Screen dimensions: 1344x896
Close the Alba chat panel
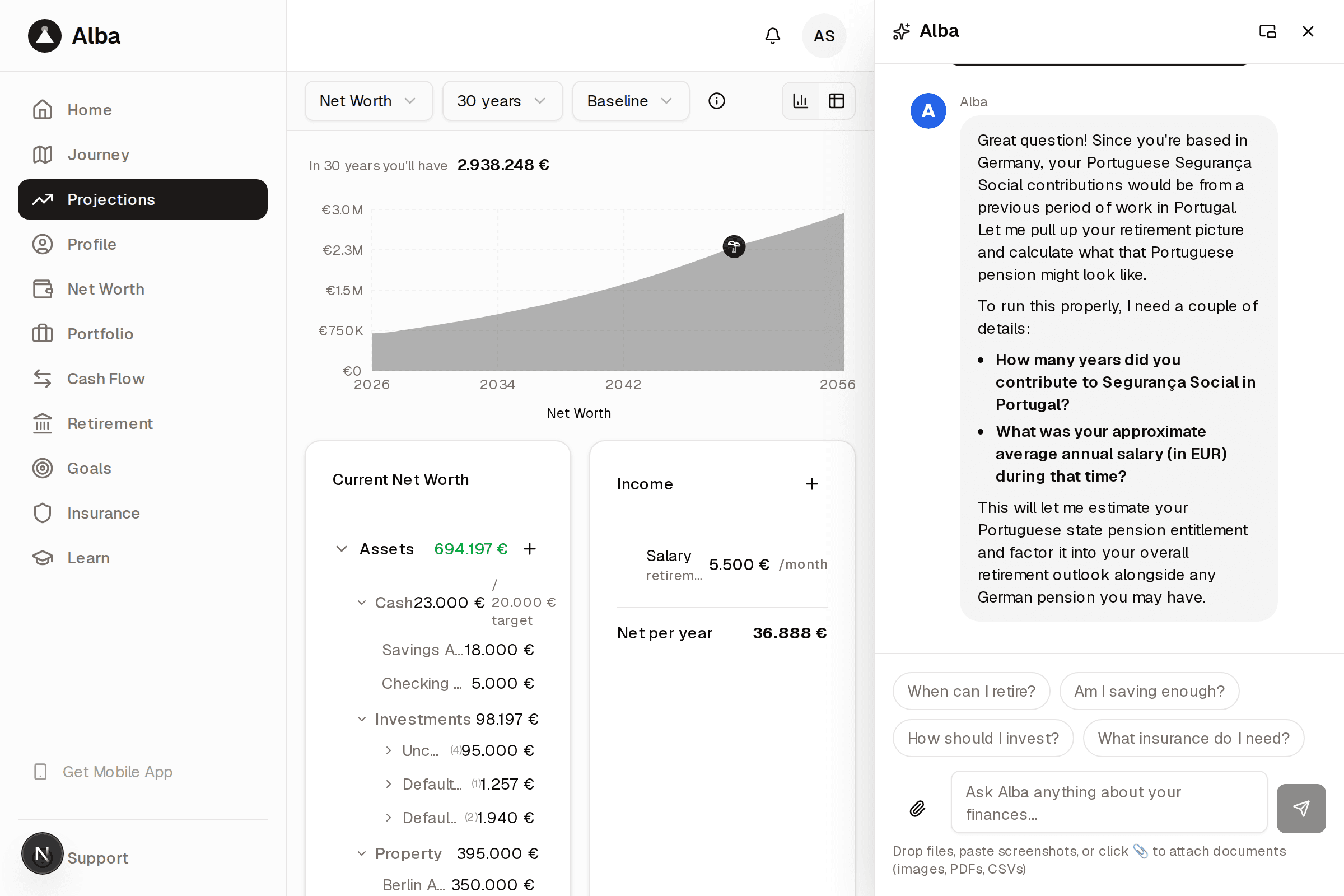[x=1308, y=31]
